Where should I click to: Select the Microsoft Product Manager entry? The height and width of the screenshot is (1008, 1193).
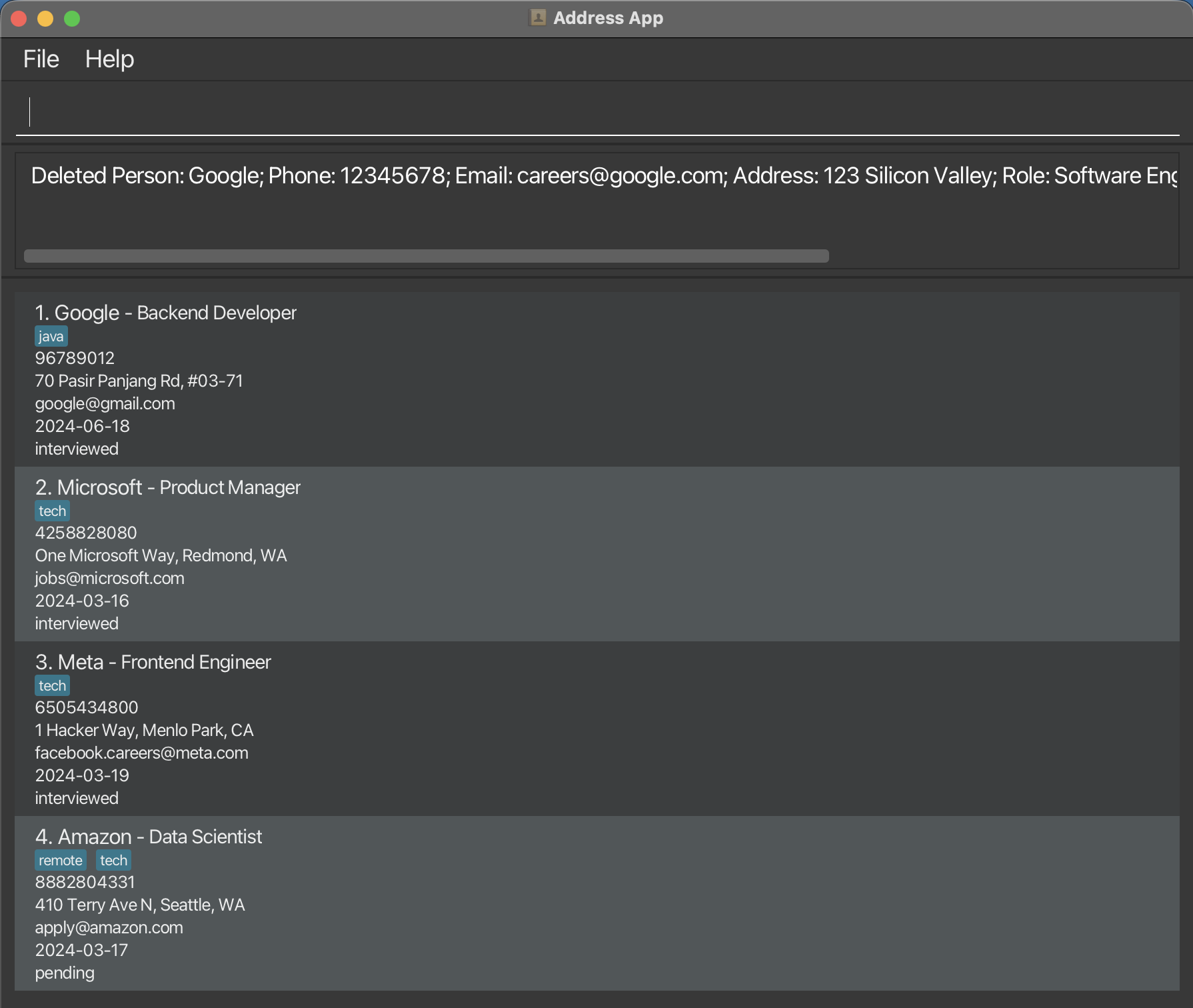coord(596,553)
